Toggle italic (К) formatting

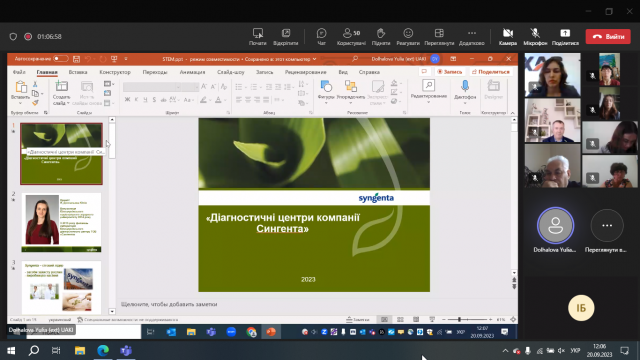click(136, 100)
